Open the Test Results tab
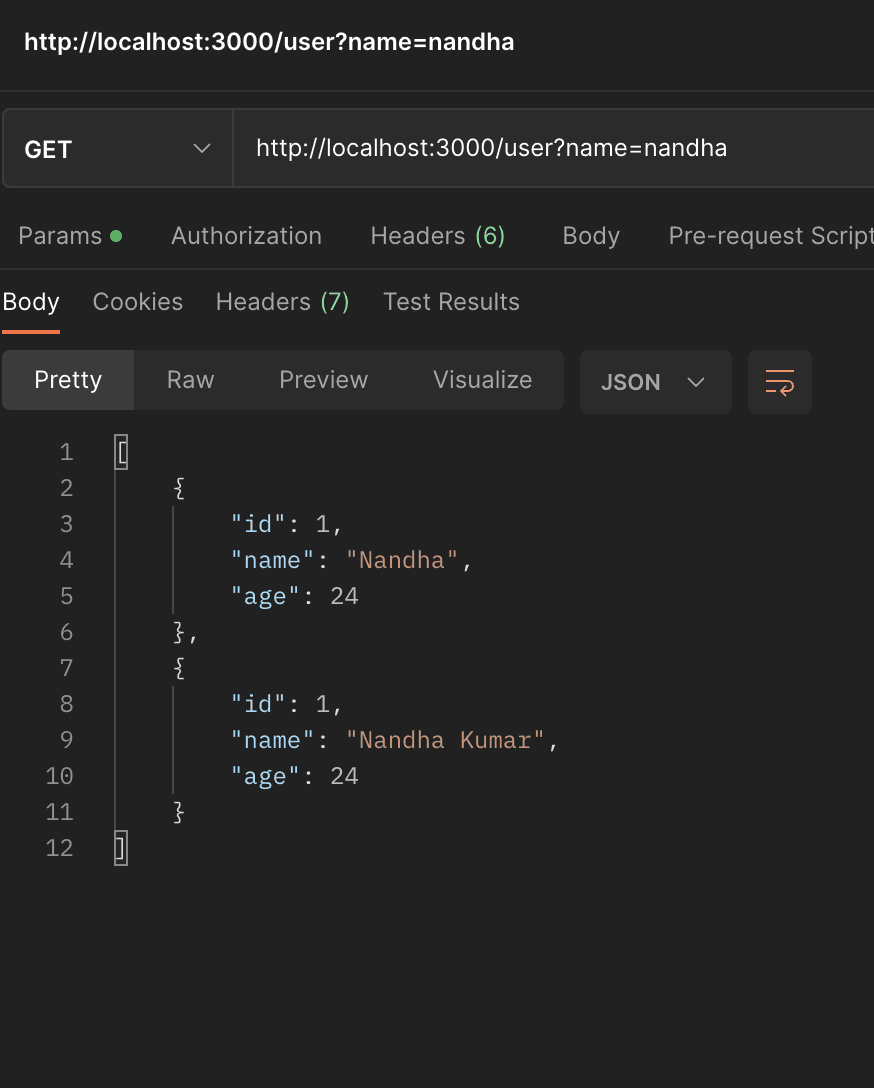The height and width of the screenshot is (1088, 874). [x=451, y=302]
